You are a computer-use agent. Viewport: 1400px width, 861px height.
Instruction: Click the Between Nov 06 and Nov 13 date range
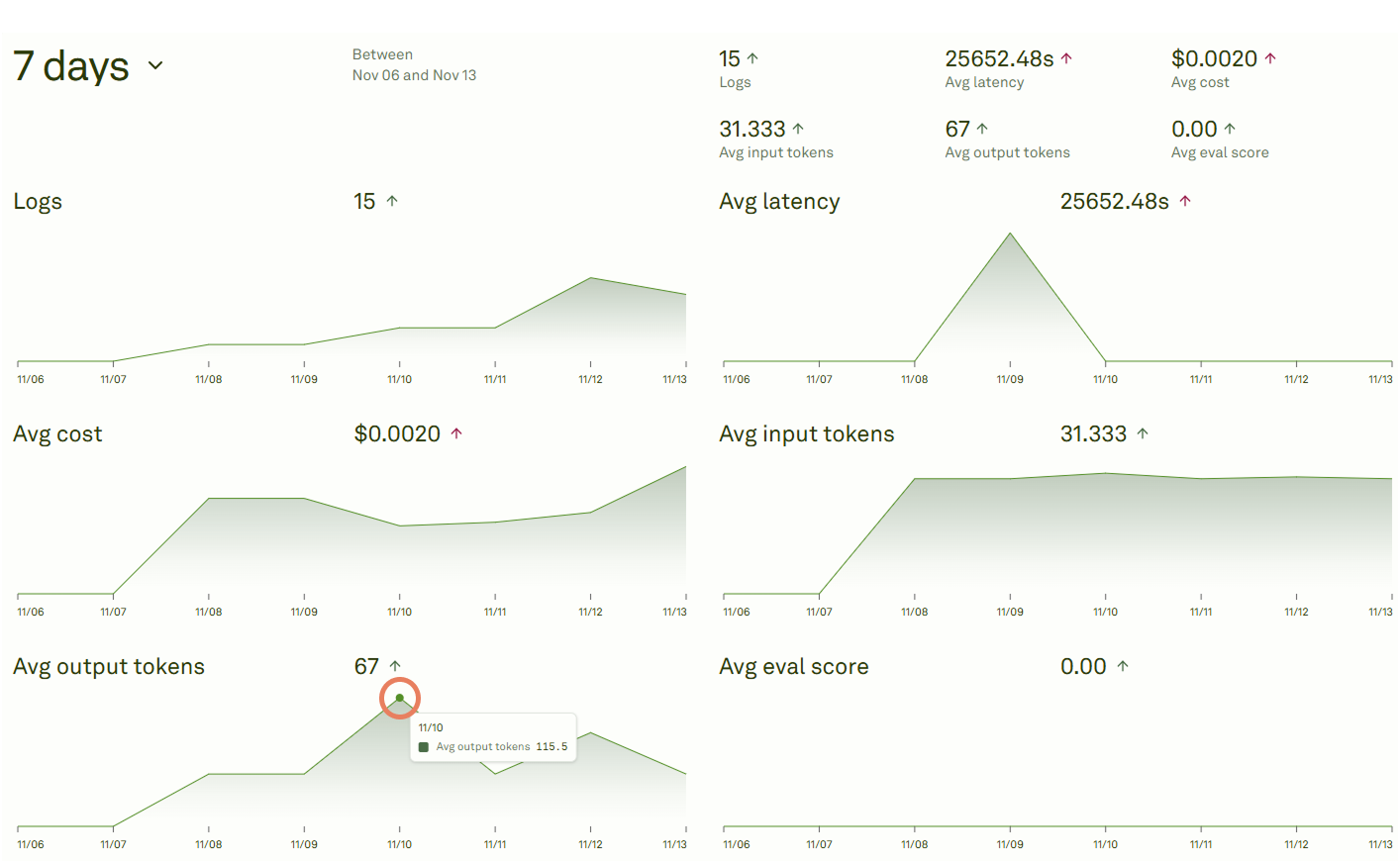[414, 64]
